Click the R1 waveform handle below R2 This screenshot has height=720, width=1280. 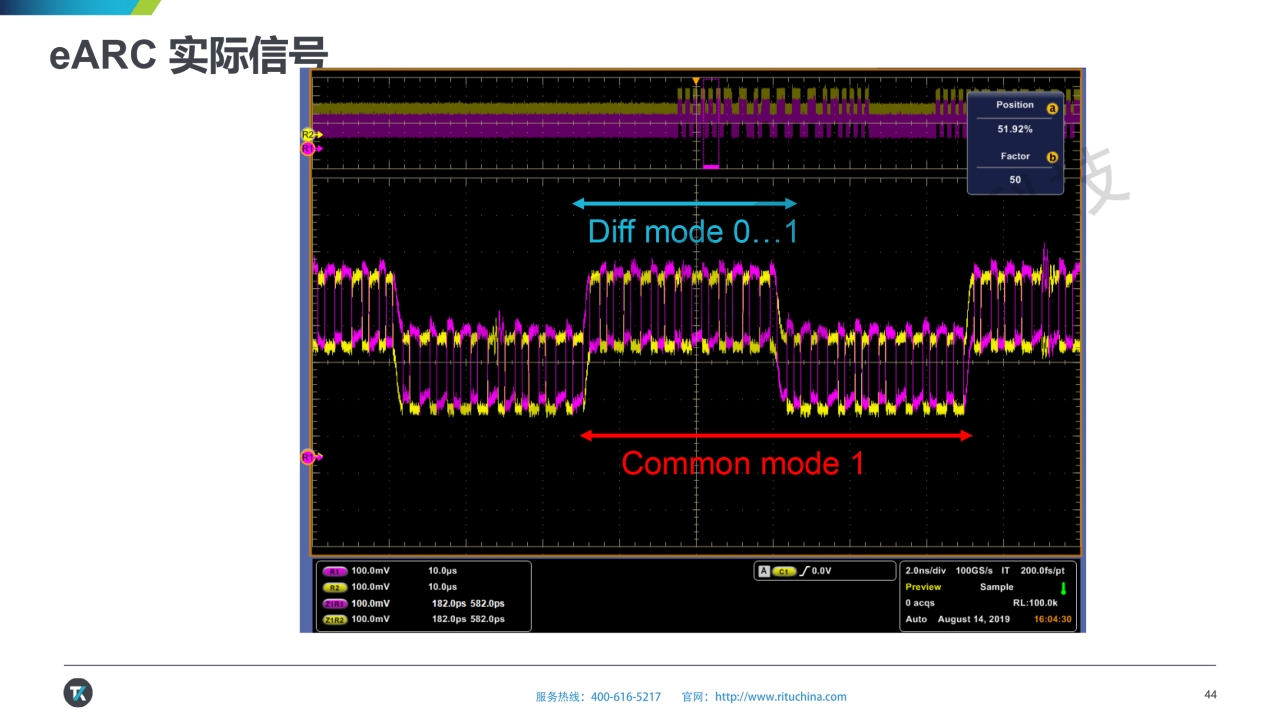309,149
